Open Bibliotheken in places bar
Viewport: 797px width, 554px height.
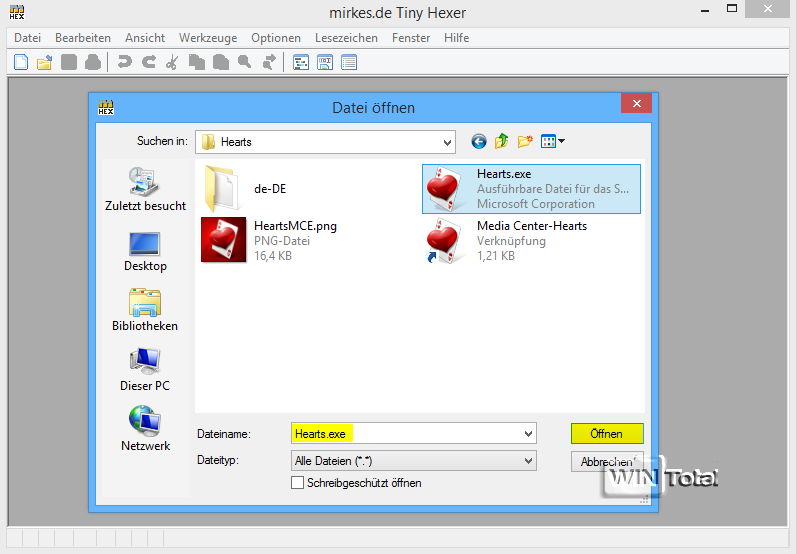click(x=145, y=311)
